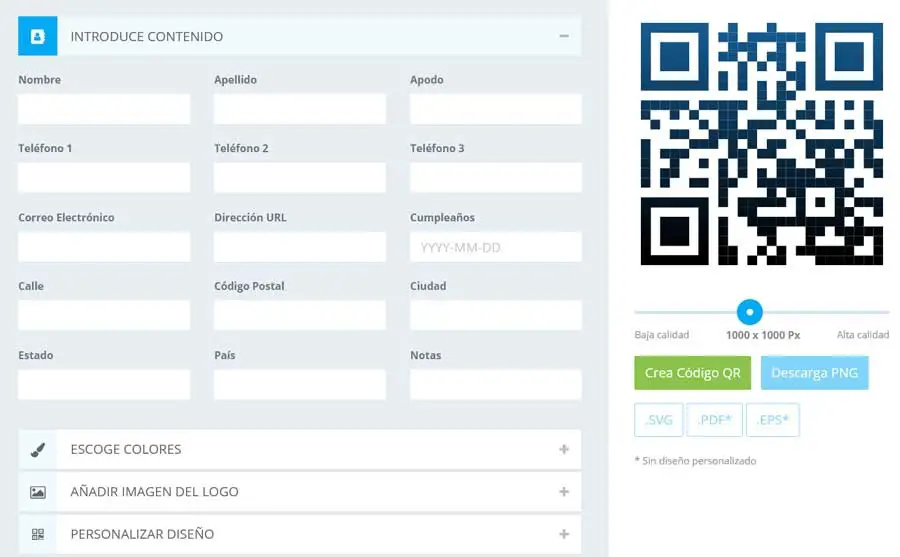Focus the Cumpleaños YYYY-MM-DD field

(x=495, y=247)
